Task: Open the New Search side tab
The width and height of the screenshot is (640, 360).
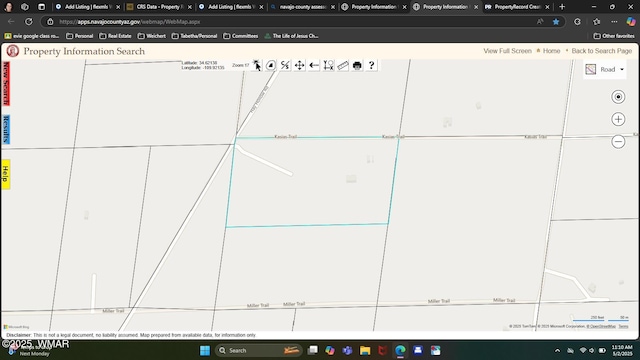Action: click(6, 84)
